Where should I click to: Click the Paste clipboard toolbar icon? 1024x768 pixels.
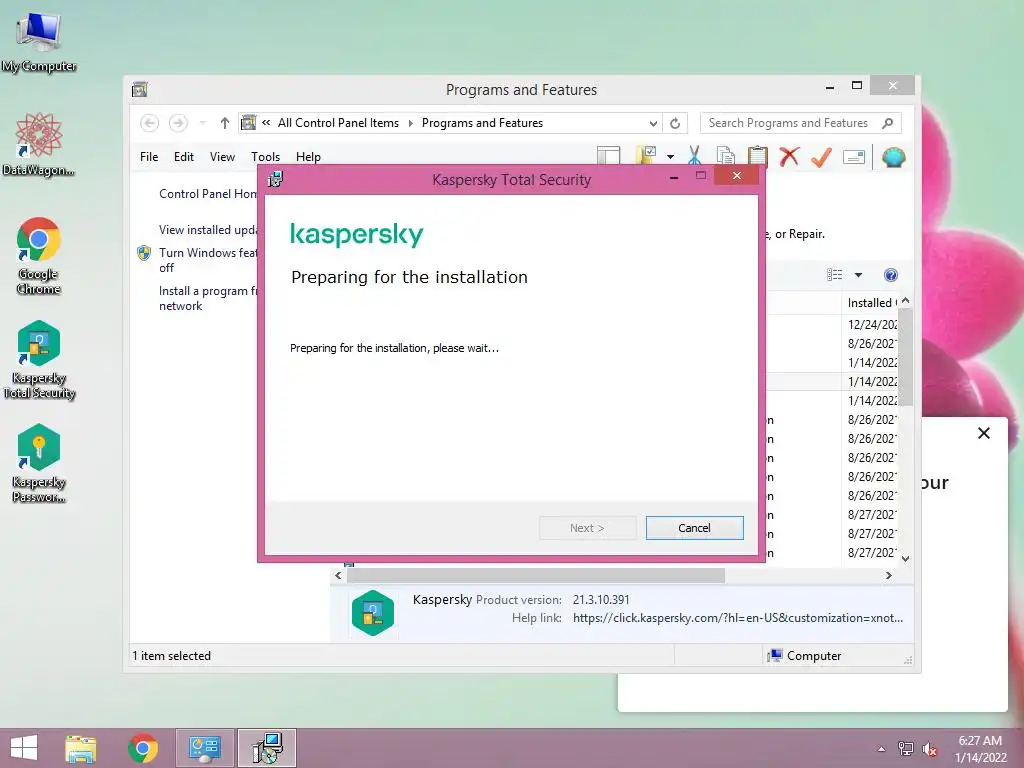tap(757, 156)
